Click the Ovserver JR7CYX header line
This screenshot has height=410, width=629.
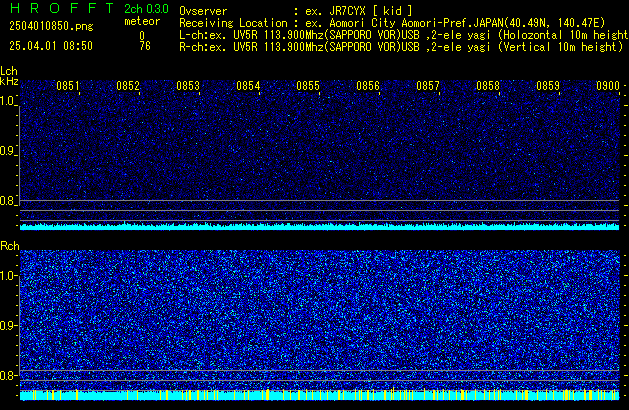coord(296,11)
